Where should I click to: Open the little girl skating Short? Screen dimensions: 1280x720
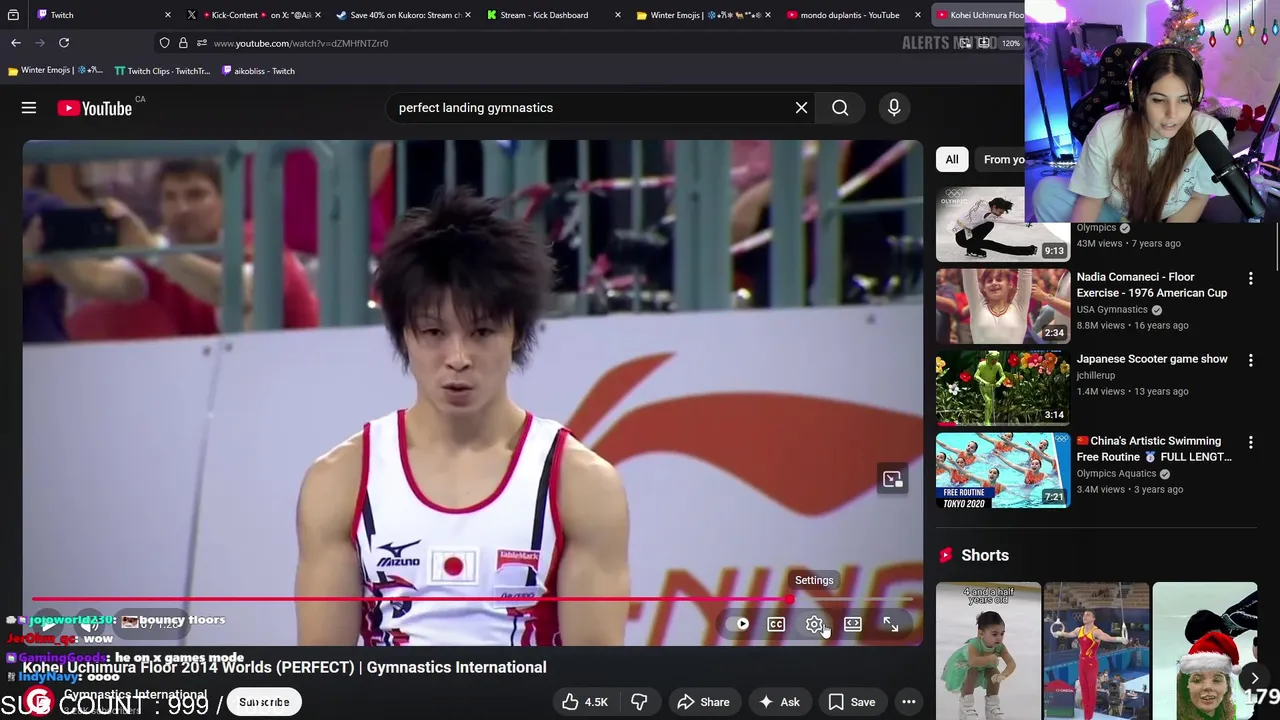(988, 650)
